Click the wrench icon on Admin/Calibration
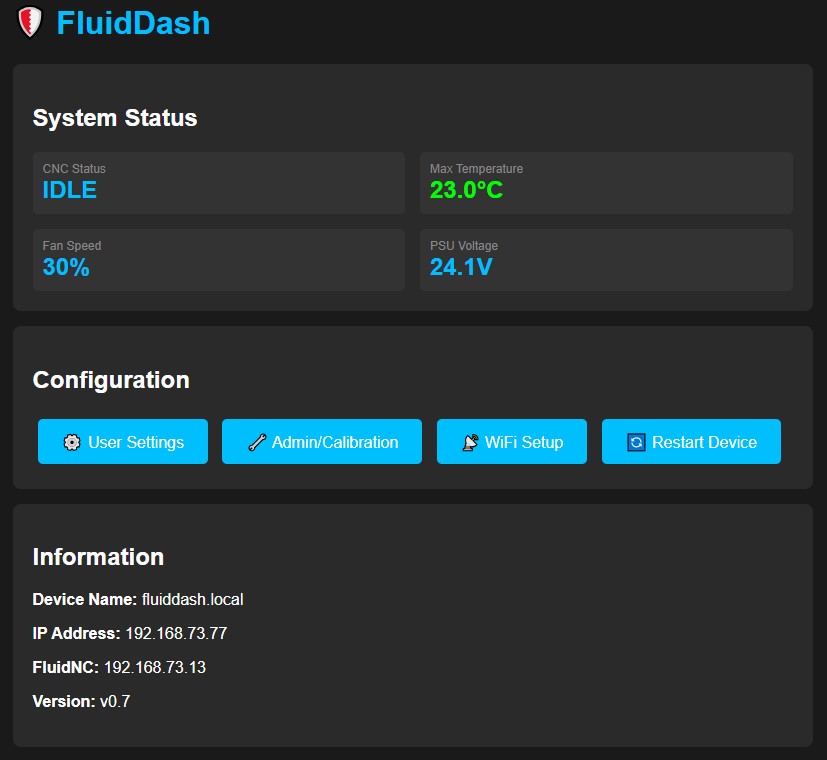This screenshot has height=760, width=827. click(257, 442)
